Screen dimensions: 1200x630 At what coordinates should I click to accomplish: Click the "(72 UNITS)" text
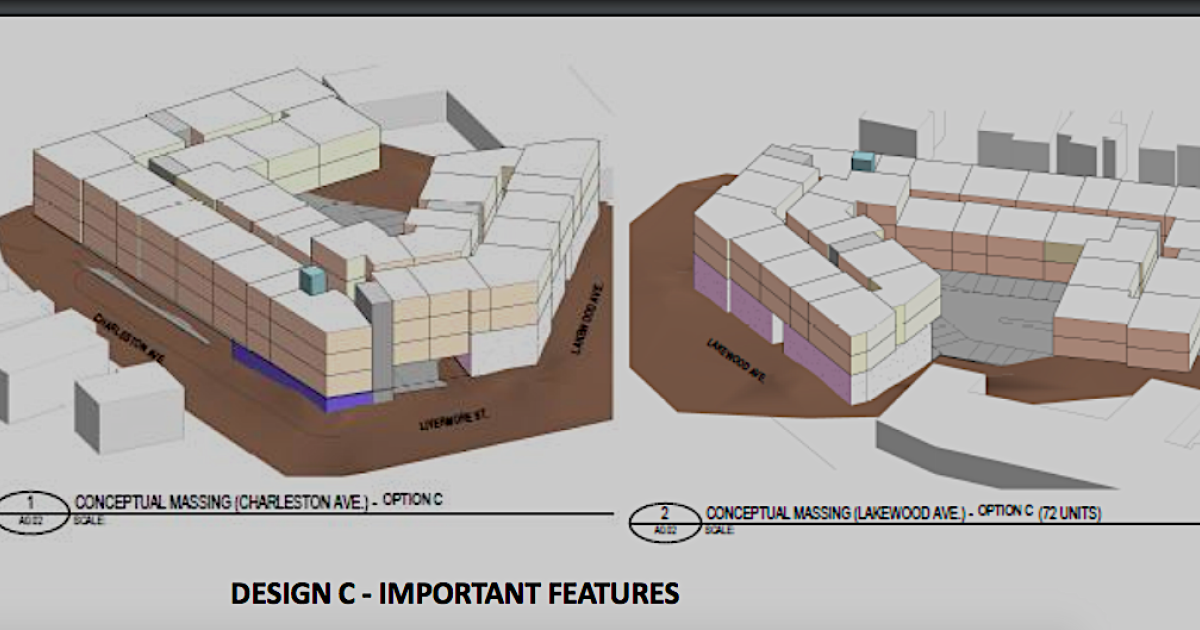(1069, 513)
